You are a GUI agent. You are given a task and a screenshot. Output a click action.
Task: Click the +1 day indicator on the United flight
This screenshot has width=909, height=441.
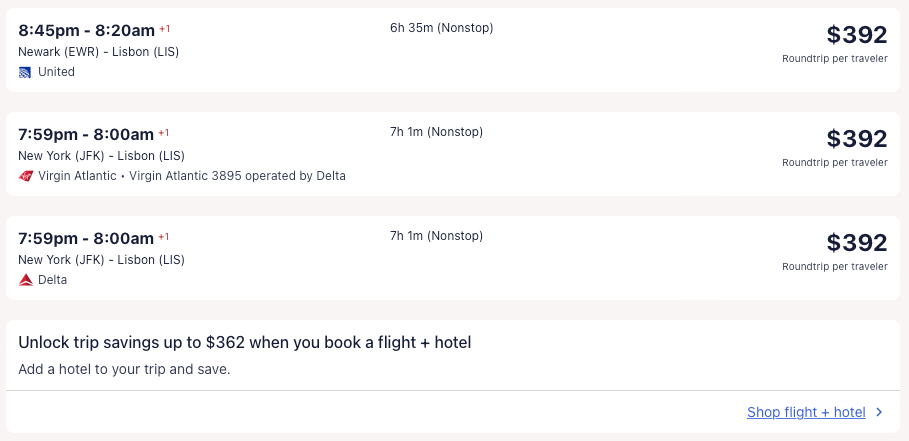point(165,28)
